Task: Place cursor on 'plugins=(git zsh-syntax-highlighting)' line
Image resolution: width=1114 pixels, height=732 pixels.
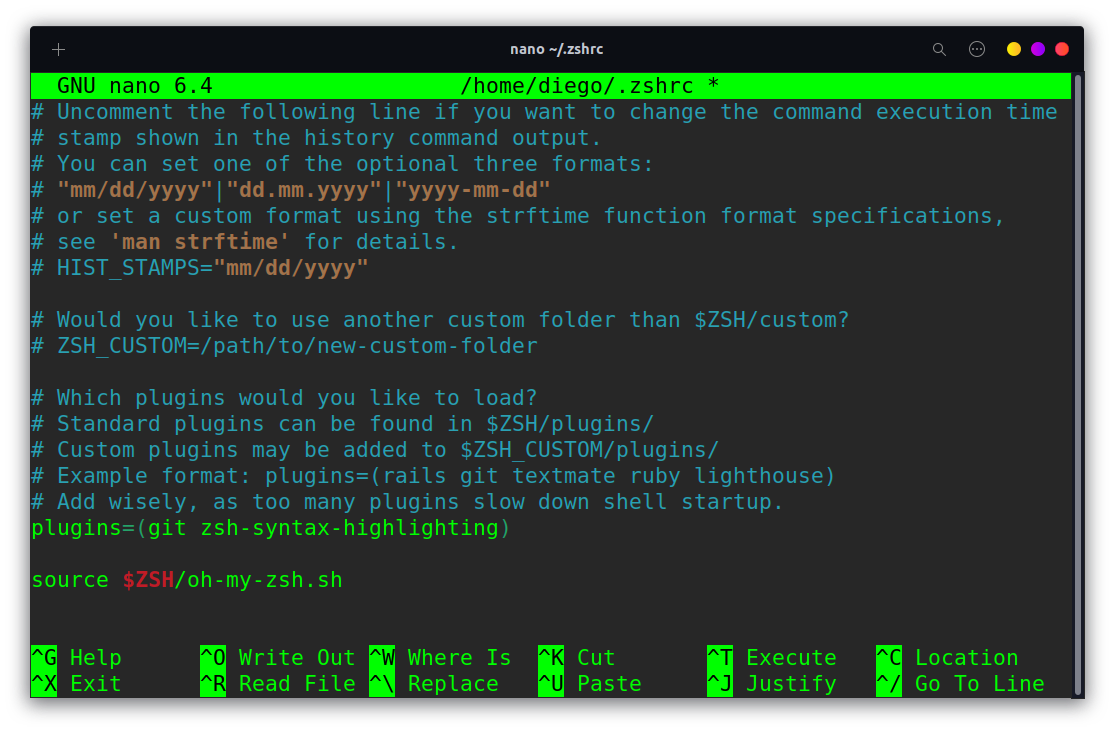Action: (271, 528)
